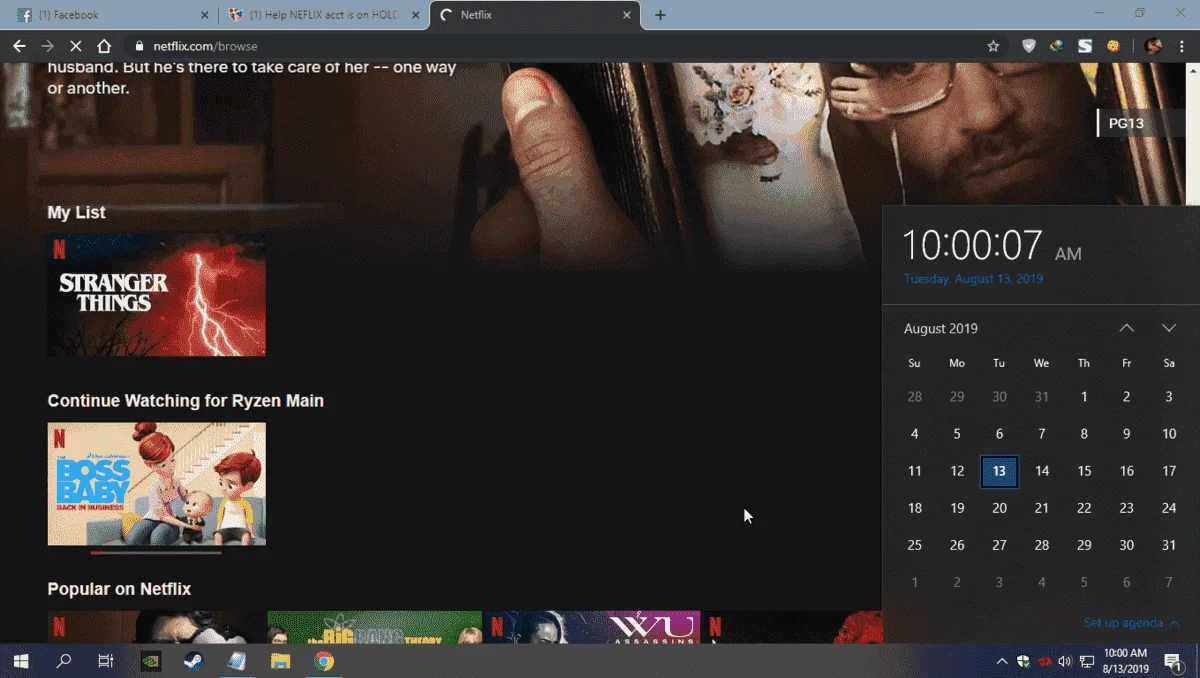Select August 13 in the calendar
This screenshot has width=1200, height=678.
(999, 471)
